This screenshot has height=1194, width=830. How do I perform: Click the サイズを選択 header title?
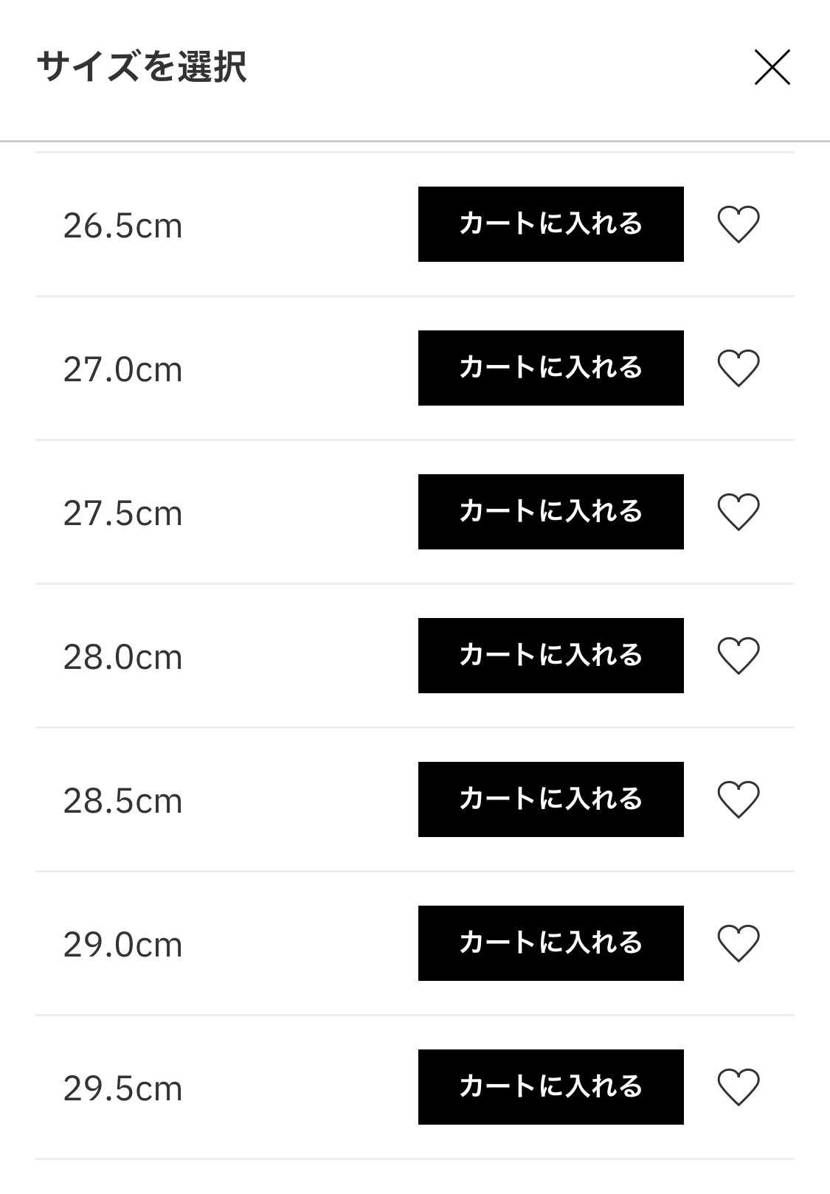point(142,67)
